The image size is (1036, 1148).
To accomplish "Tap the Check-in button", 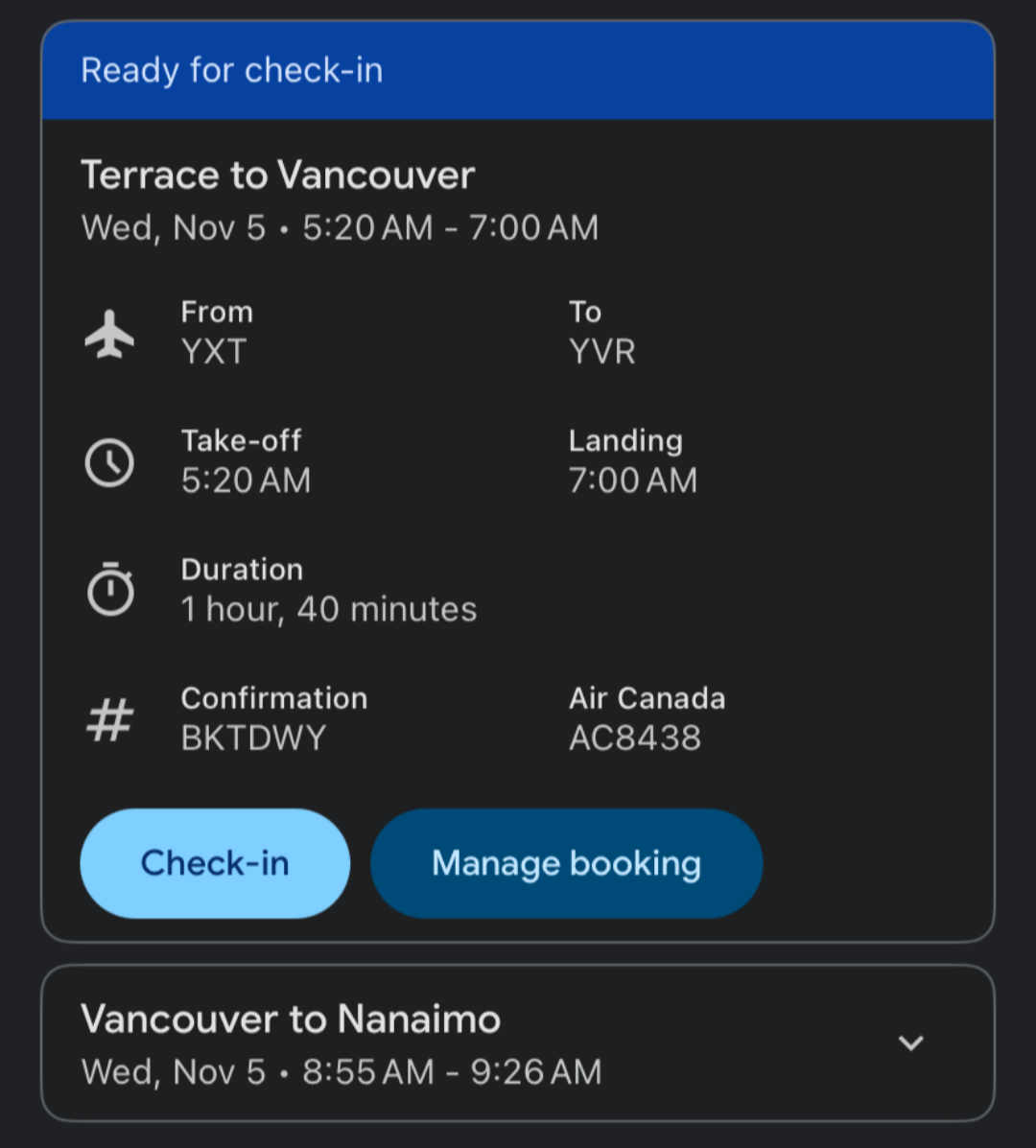I will 215,863.
